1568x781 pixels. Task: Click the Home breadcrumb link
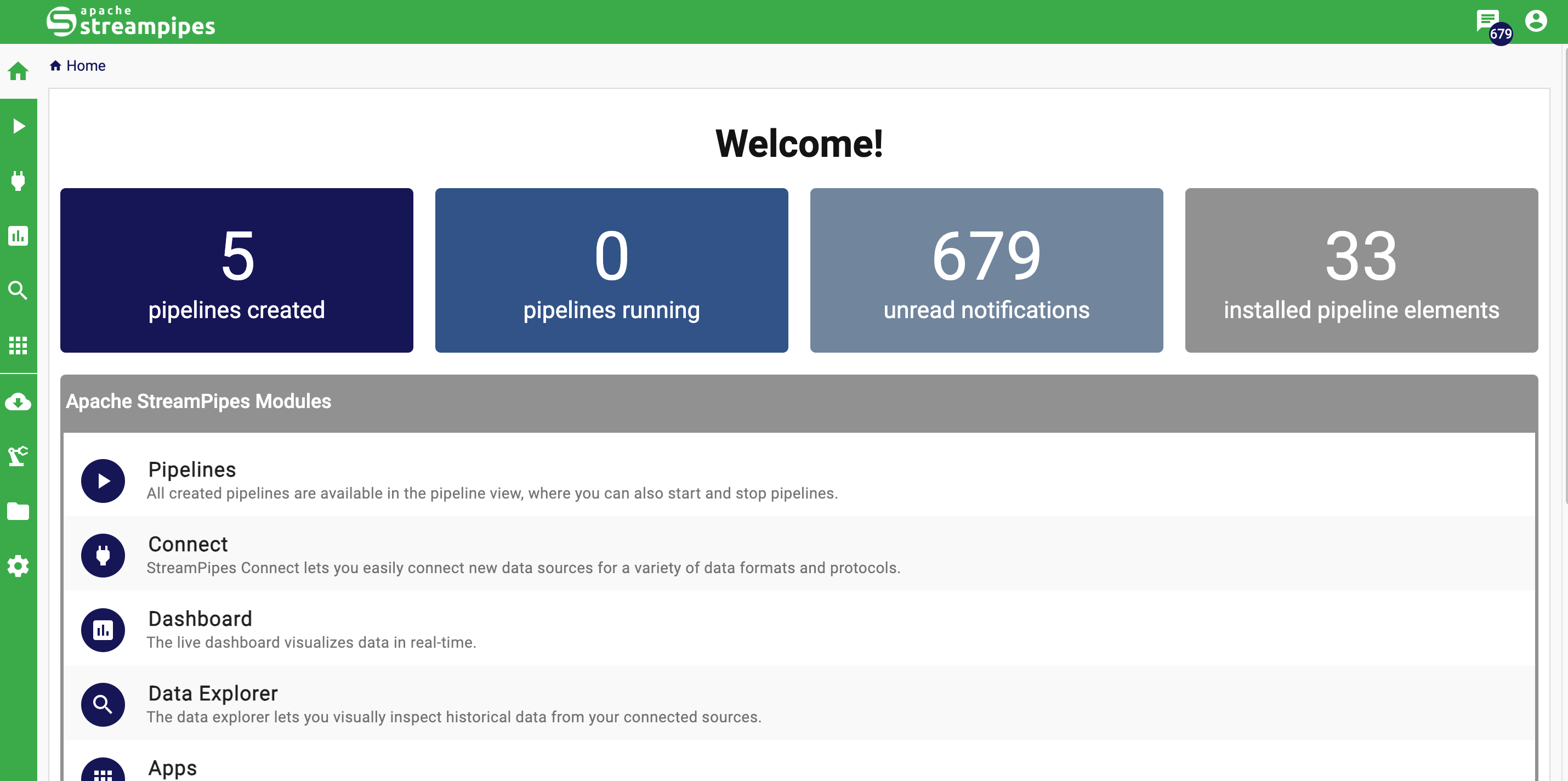[85, 66]
